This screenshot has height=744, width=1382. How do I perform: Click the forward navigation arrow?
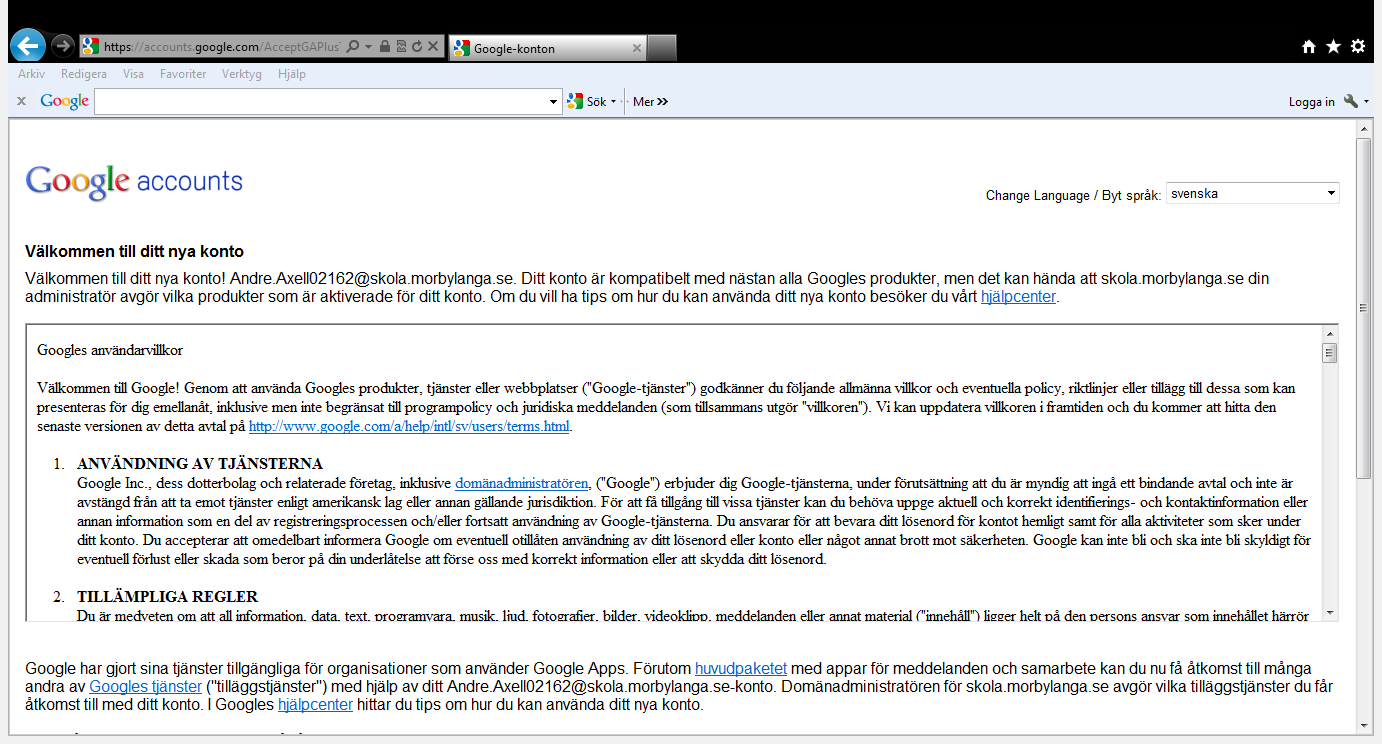(62, 46)
